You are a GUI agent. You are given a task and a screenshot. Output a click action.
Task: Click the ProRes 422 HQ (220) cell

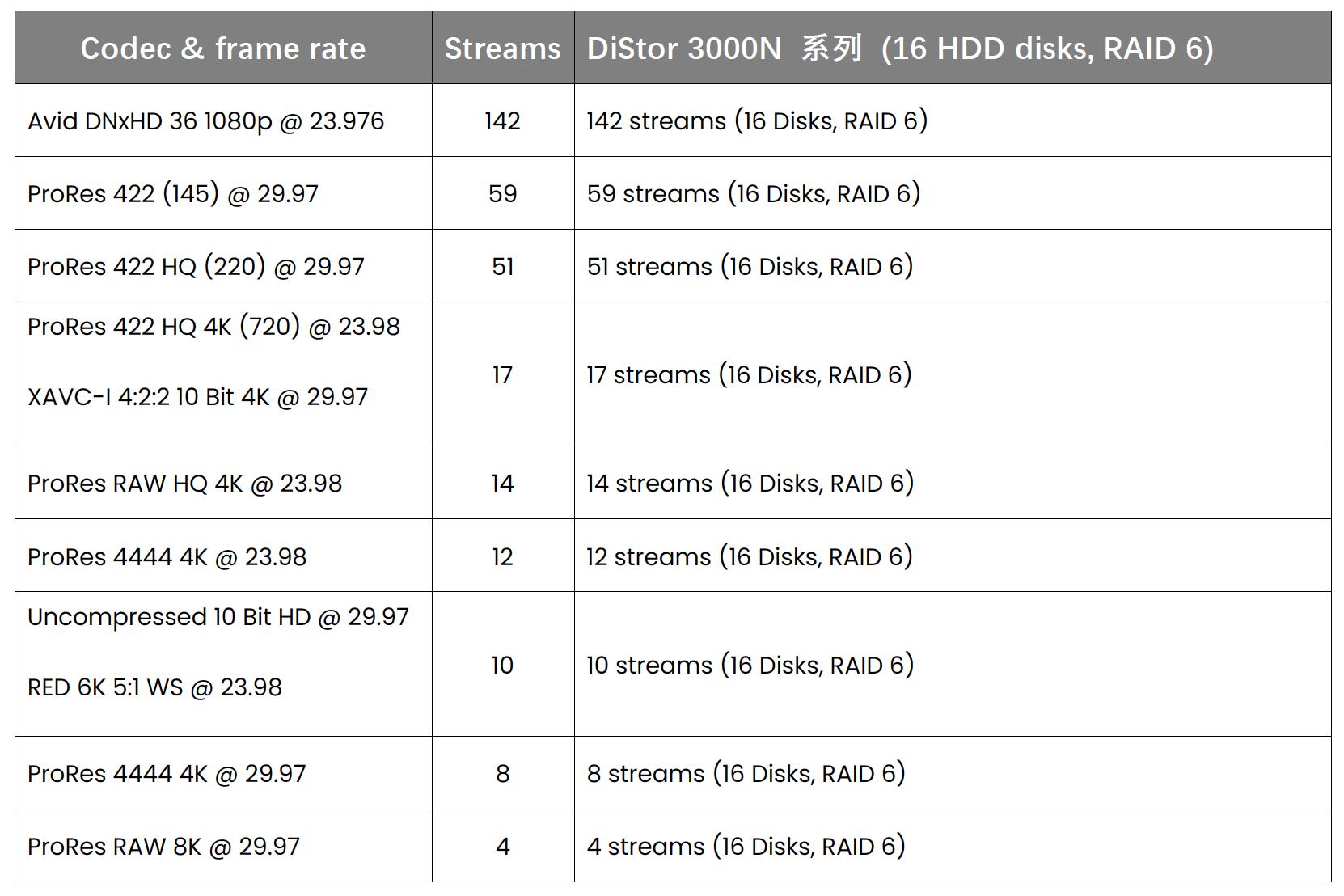[x=196, y=267]
